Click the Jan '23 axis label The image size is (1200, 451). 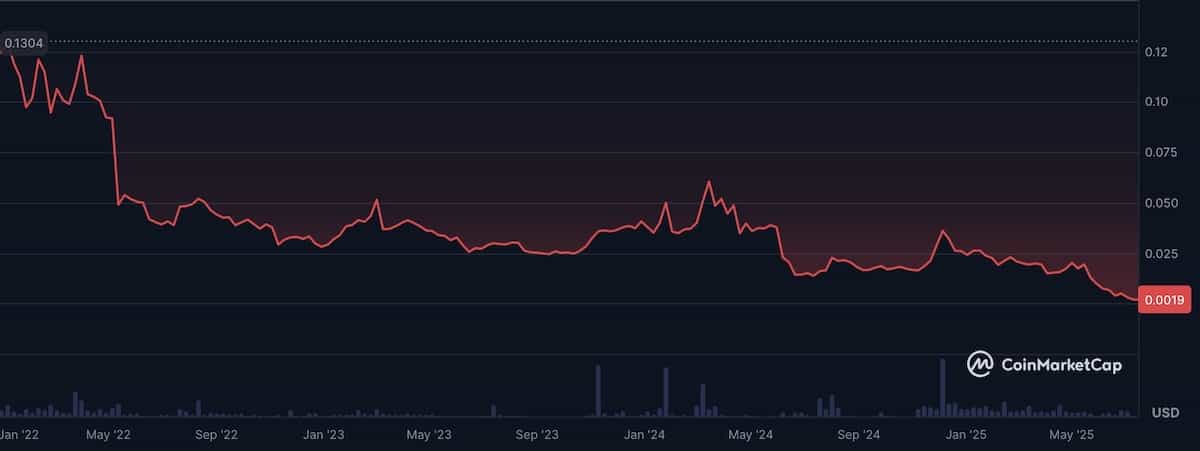click(x=323, y=435)
